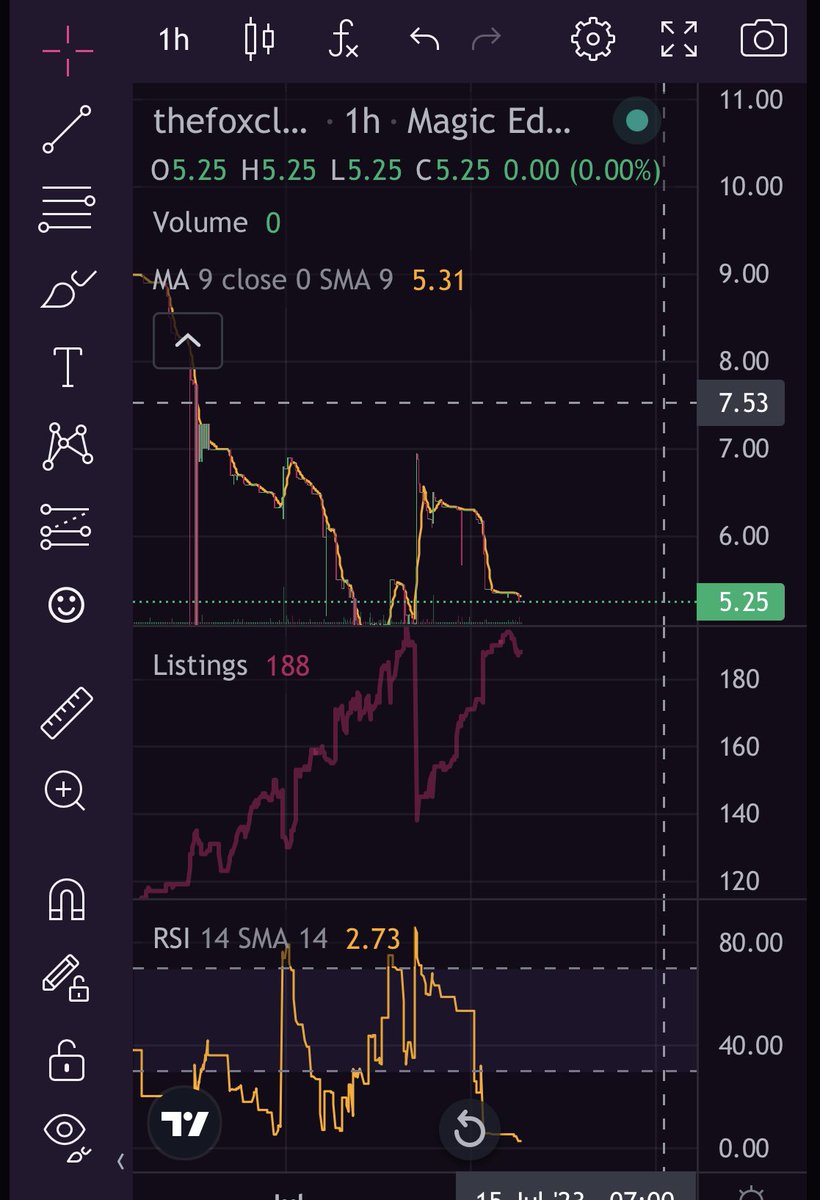Click the green market status dot

637,122
